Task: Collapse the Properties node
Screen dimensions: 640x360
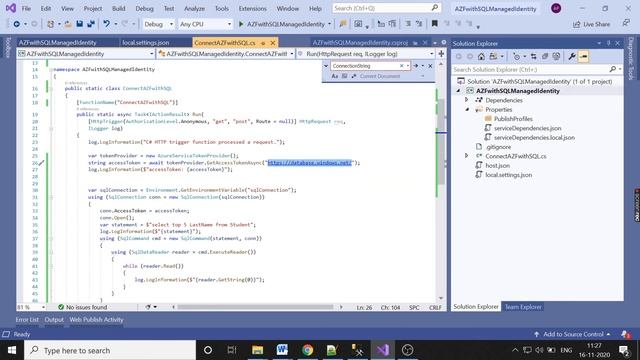Action: 467,109
